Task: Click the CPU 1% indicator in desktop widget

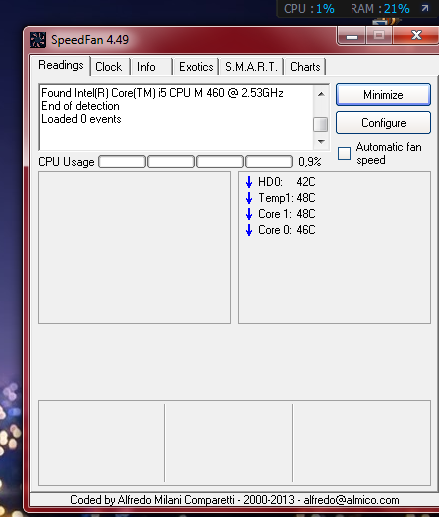Action: 309,9
